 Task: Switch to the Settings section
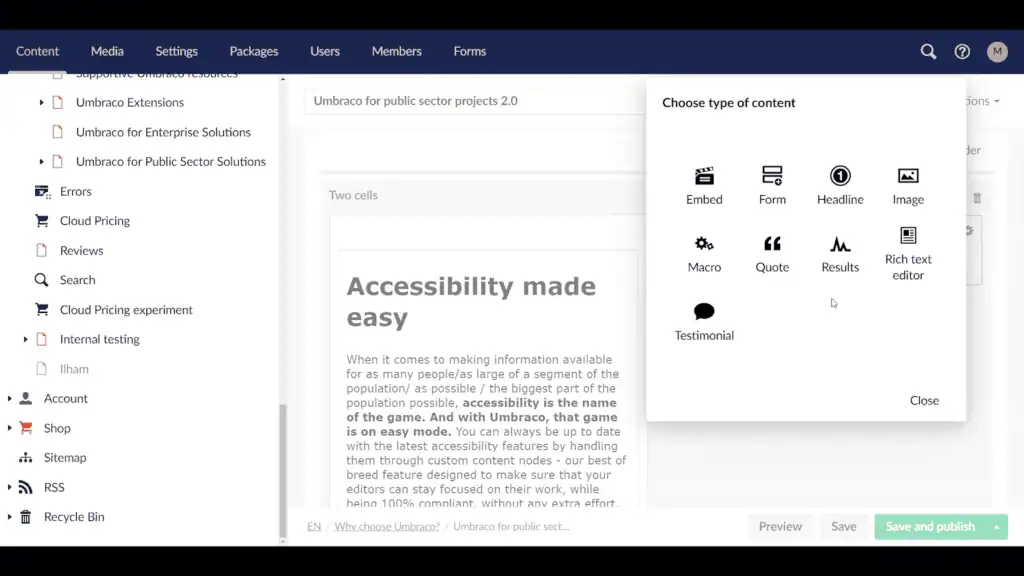pos(176,51)
